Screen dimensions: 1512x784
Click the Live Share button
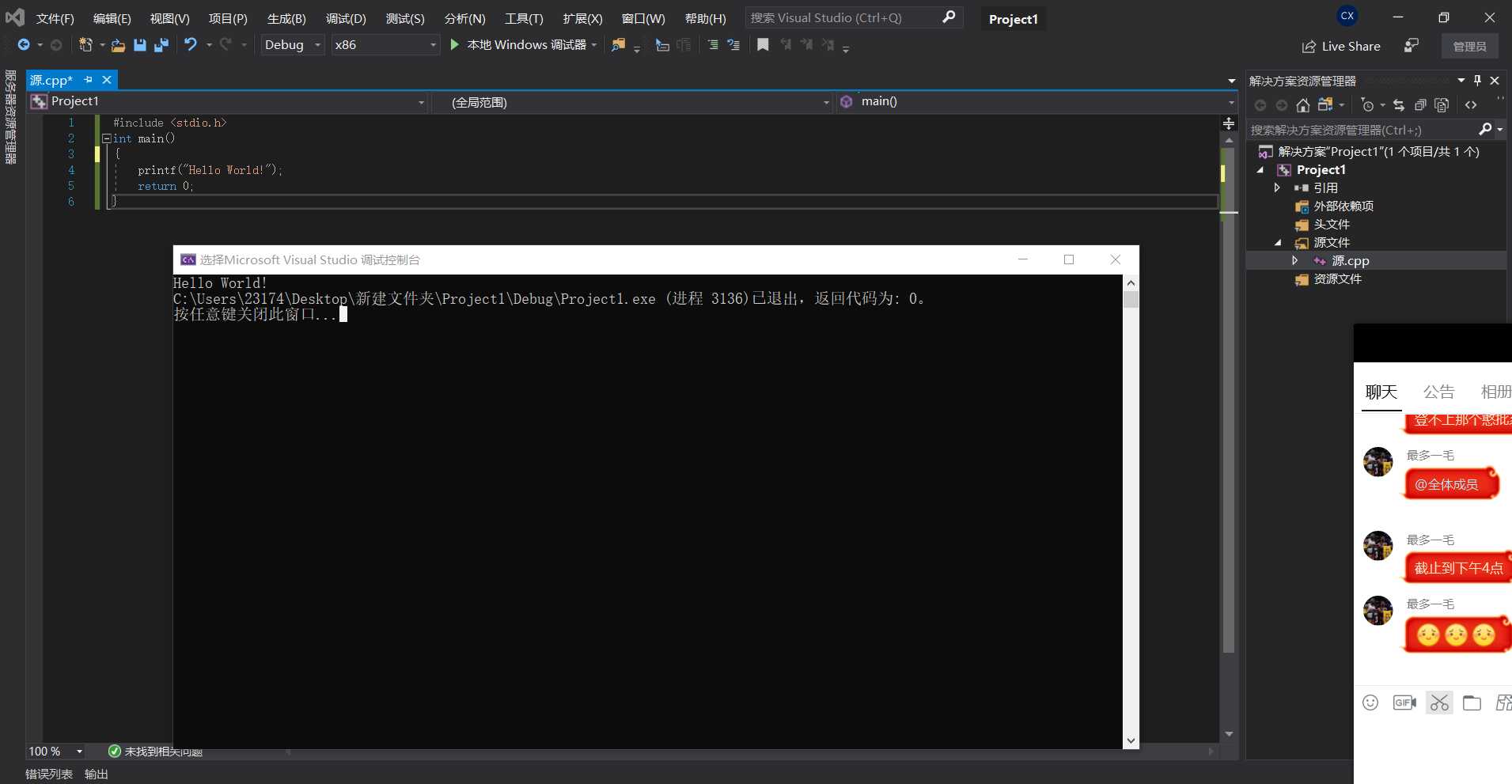[x=1341, y=47]
